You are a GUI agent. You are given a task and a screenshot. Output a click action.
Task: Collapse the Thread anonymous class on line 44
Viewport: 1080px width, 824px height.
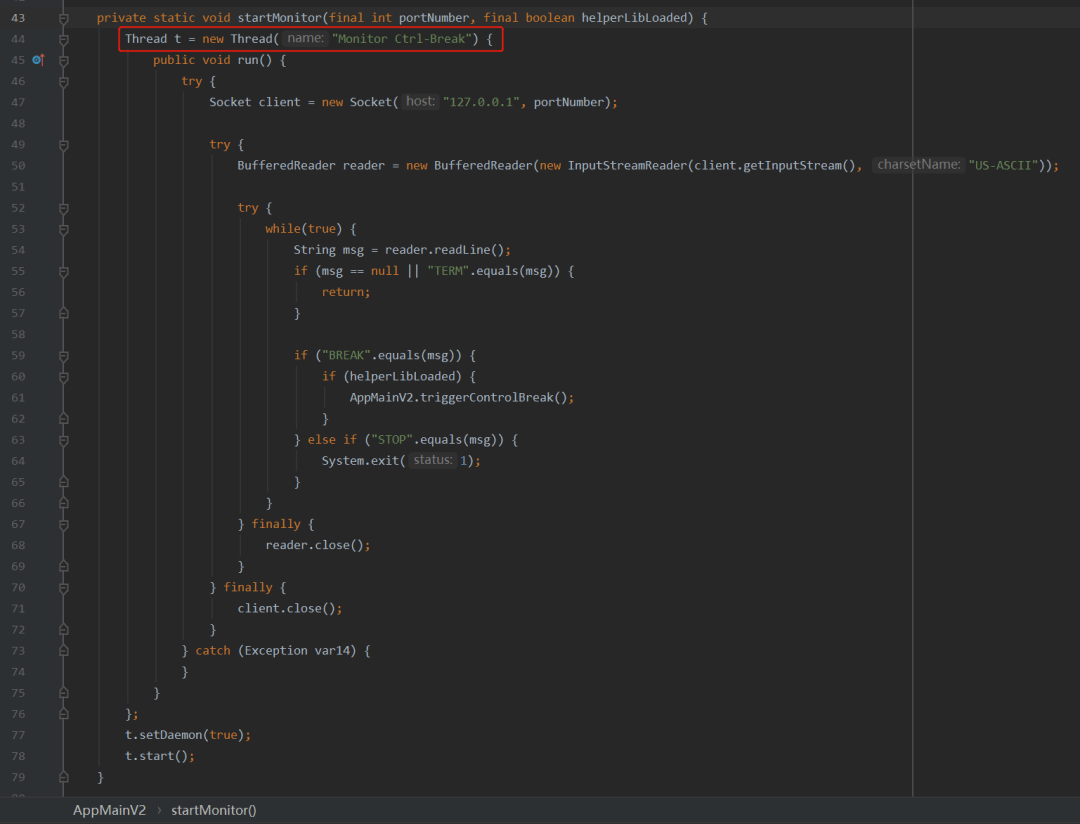coord(63,40)
